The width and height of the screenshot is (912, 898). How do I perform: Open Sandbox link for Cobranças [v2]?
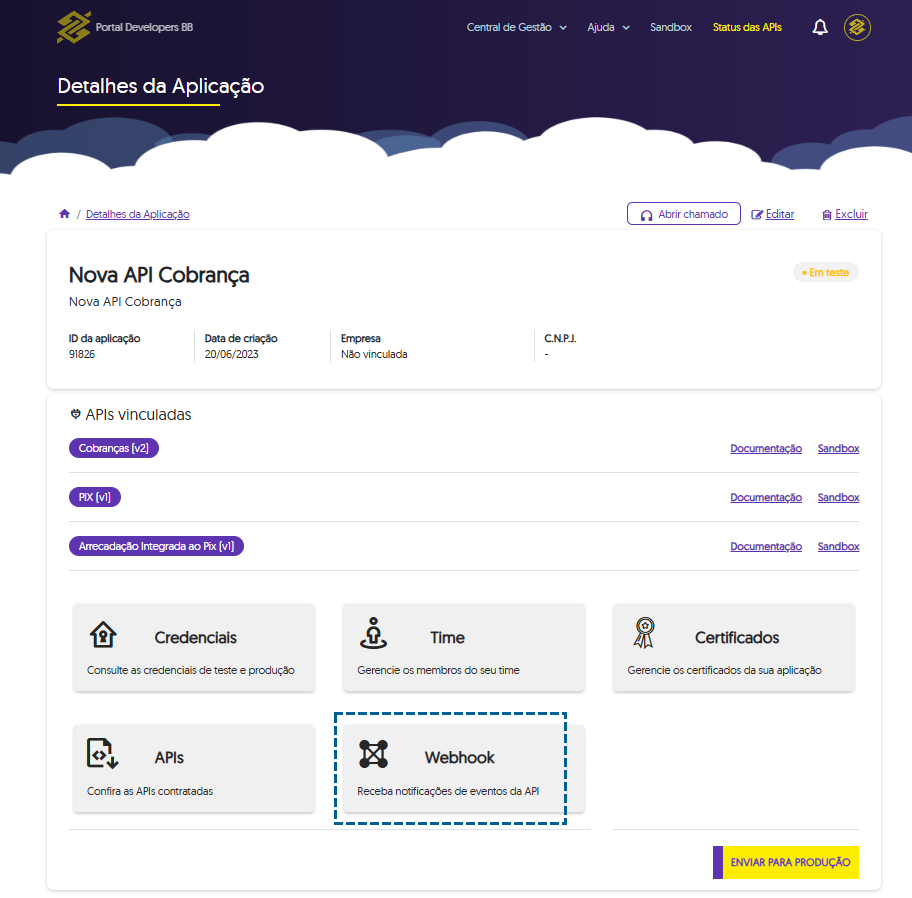click(x=838, y=448)
